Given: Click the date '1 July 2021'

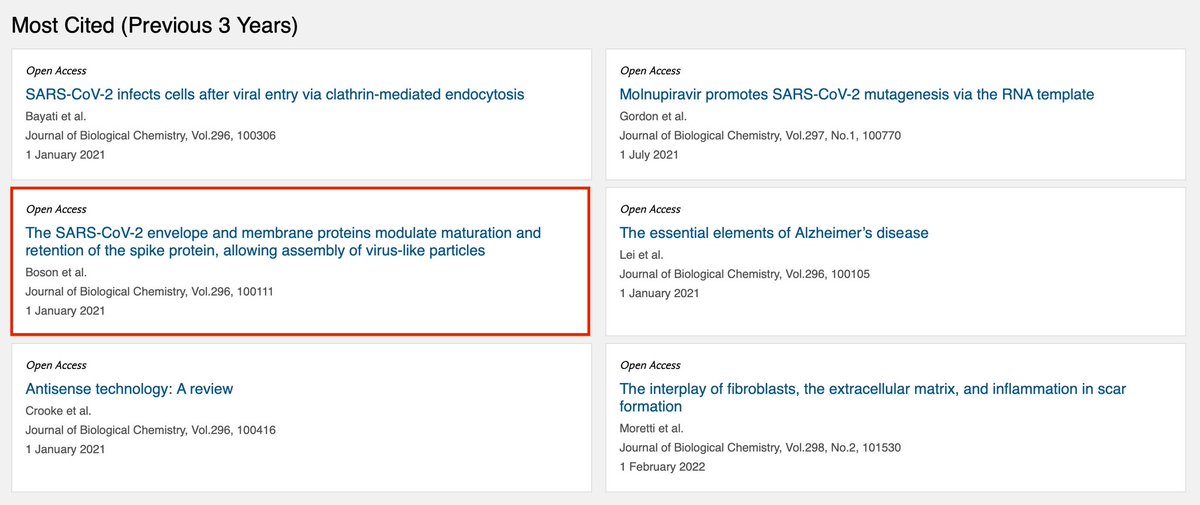Looking at the screenshot, I should [649, 154].
